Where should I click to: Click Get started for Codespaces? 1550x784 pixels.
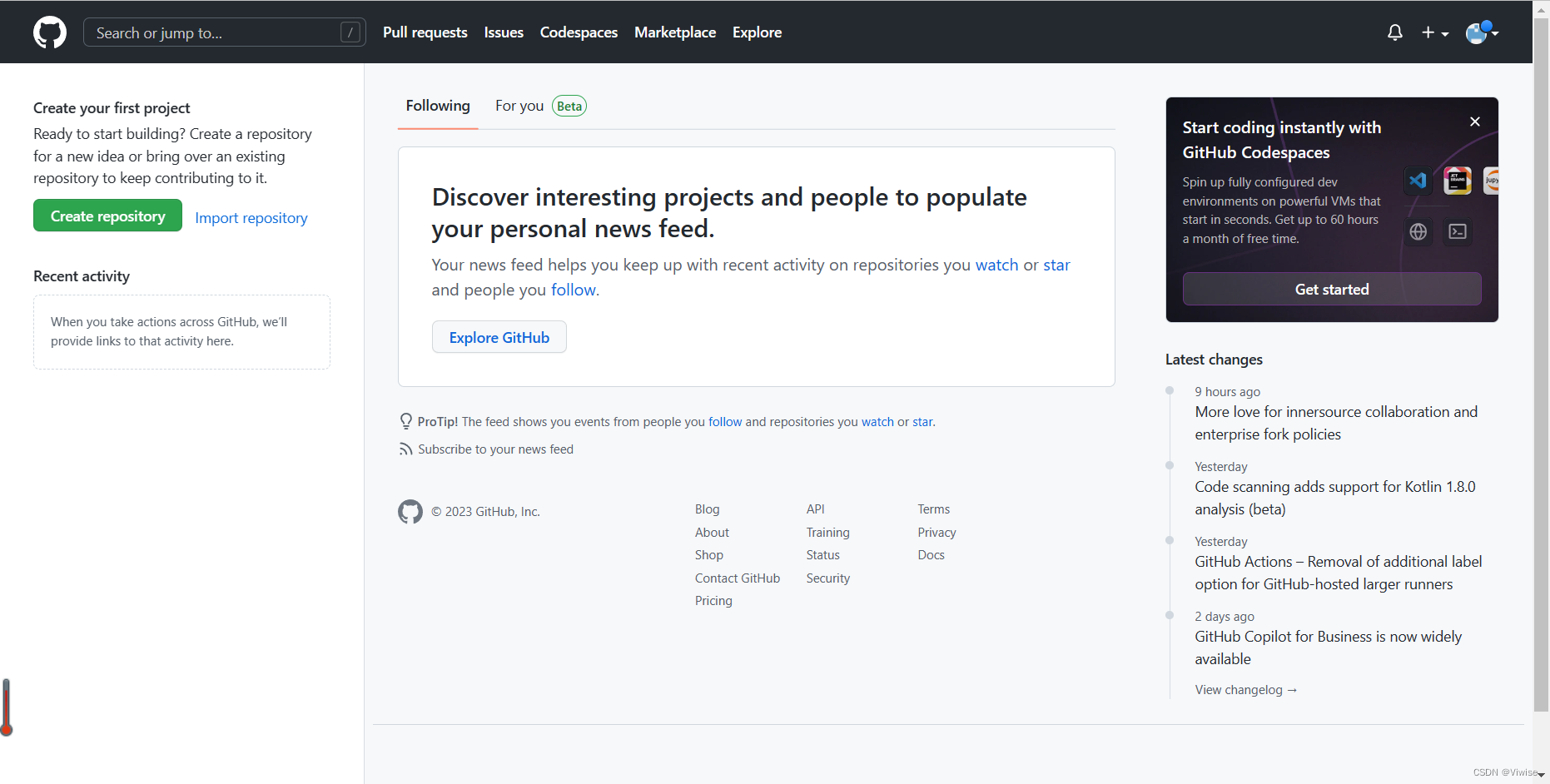click(x=1332, y=289)
